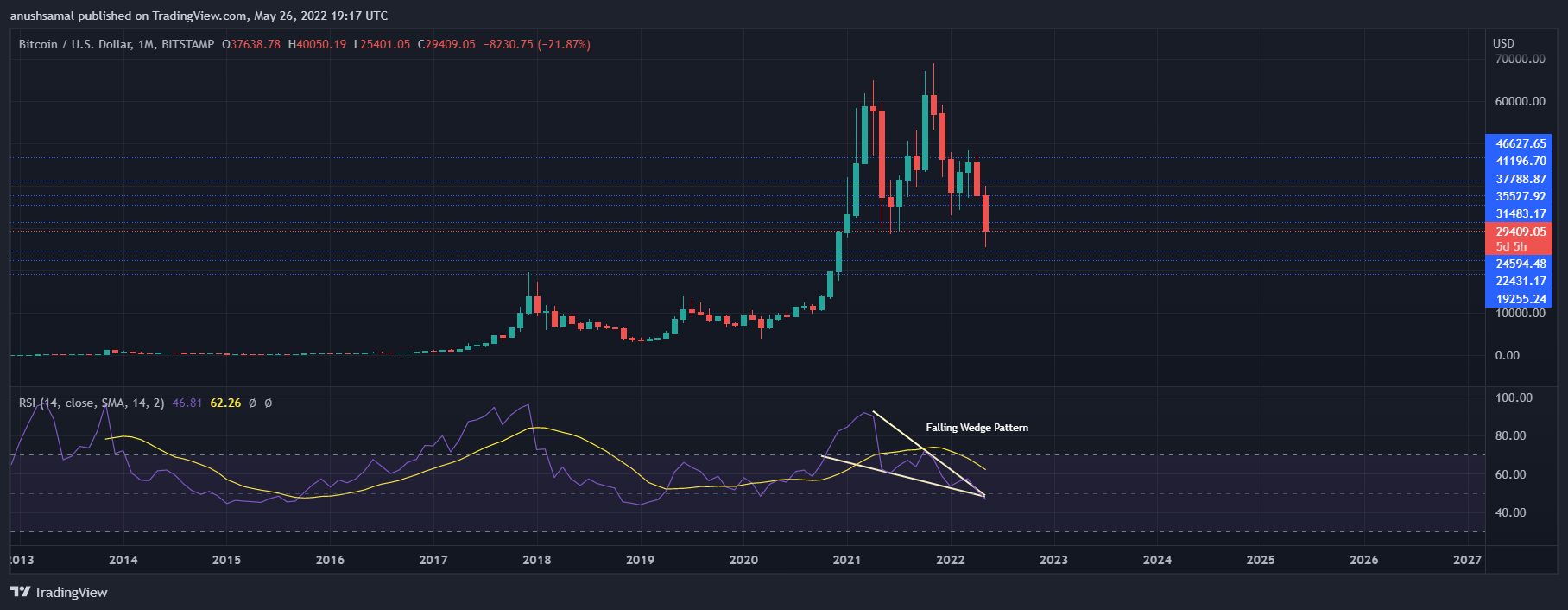Image resolution: width=1568 pixels, height=610 pixels.
Task: Click 2024 on the time axis
Action: click(1157, 560)
